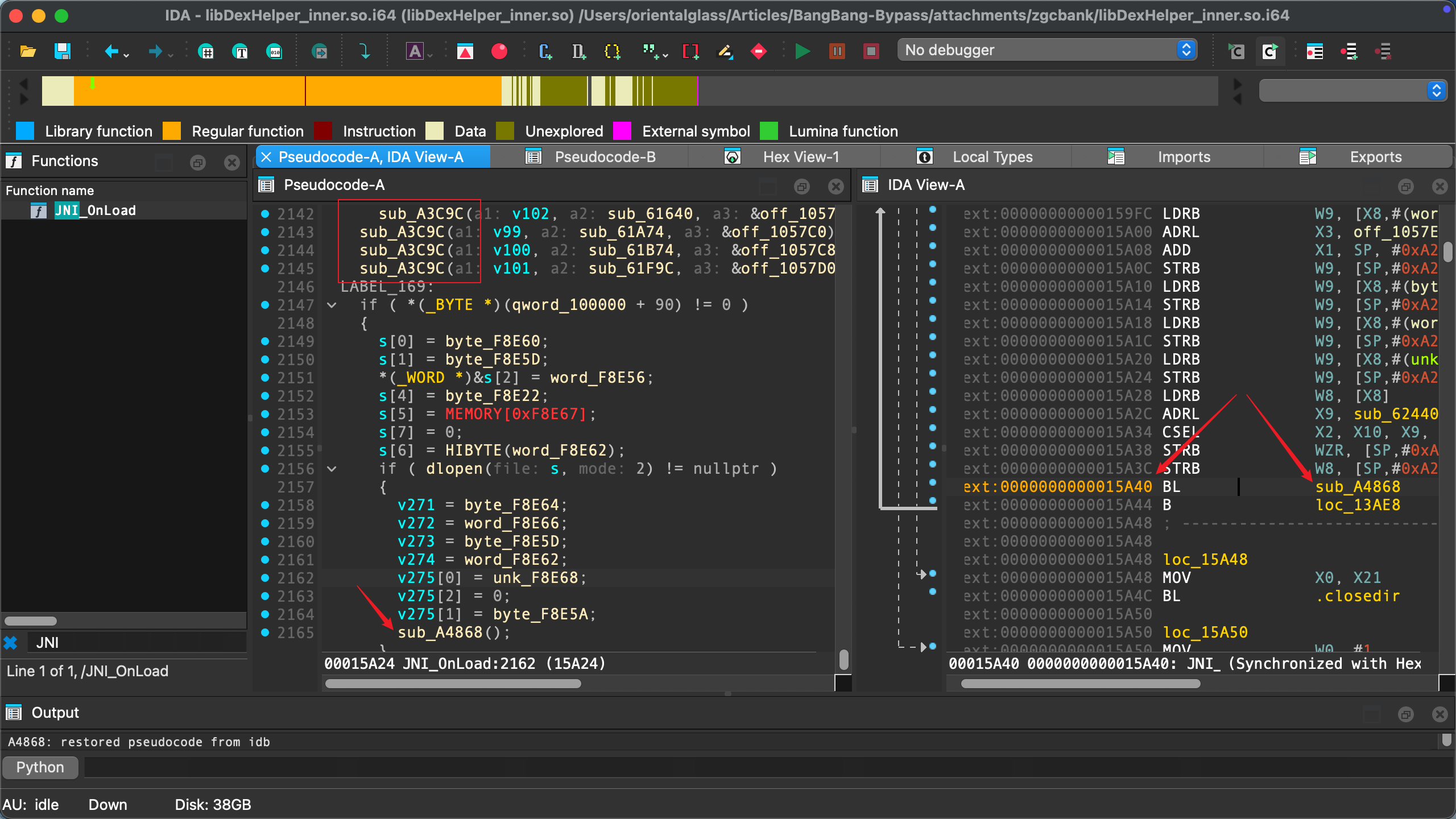Image resolution: width=1456 pixels, height=819 pixels.
Task: Open the breakpoint list icon
Action: click(1314, 52)
